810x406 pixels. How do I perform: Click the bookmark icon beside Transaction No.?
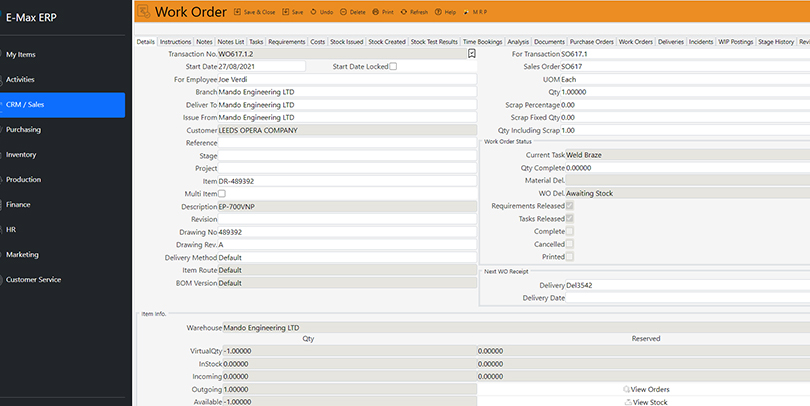coord(471,54)
